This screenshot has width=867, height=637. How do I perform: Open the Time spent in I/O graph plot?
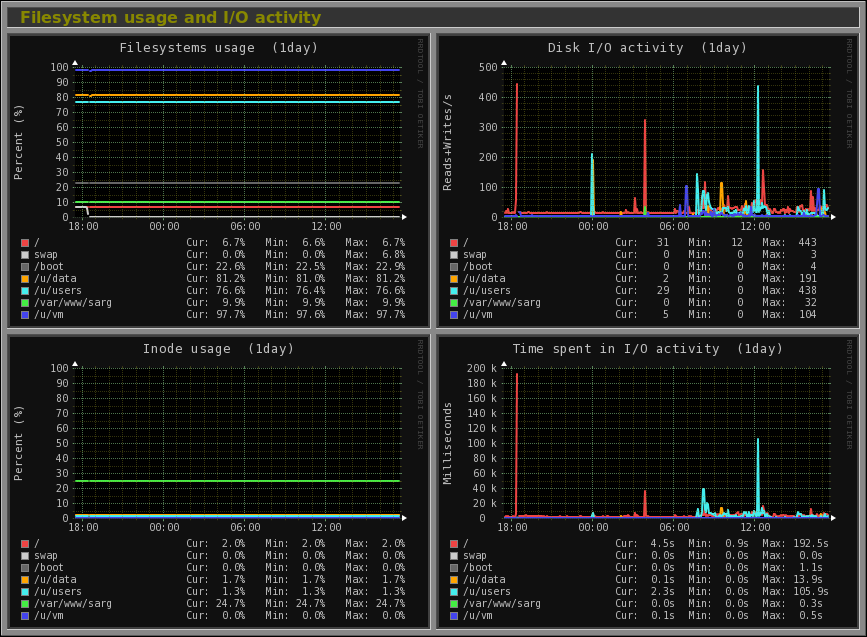[667, 443]
